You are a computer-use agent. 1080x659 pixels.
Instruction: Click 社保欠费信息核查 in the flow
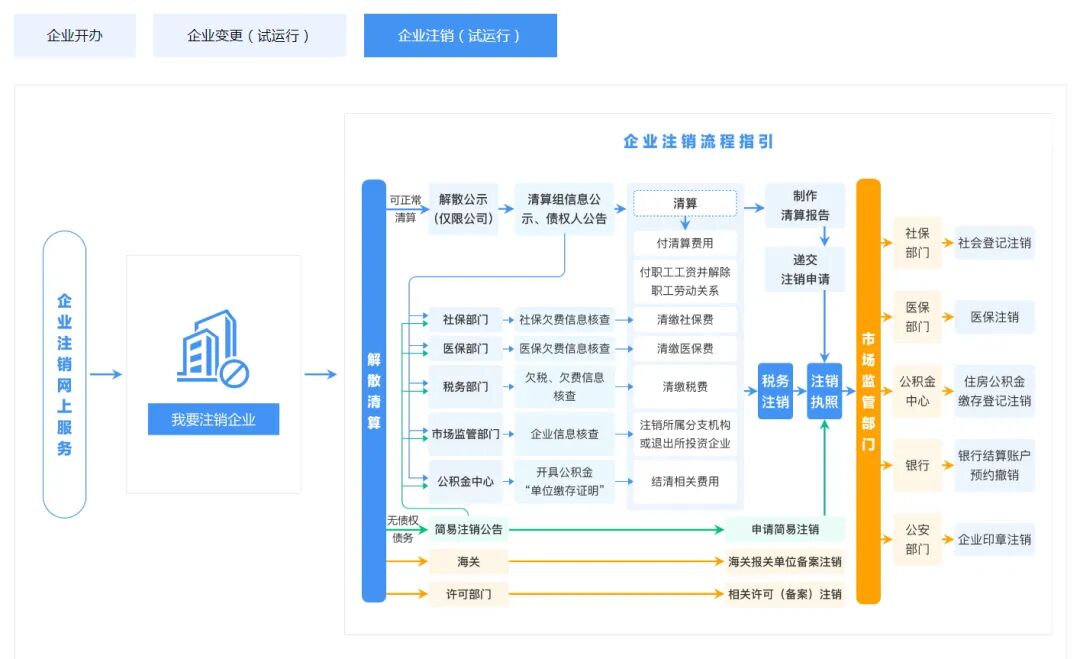pos(566,319)
